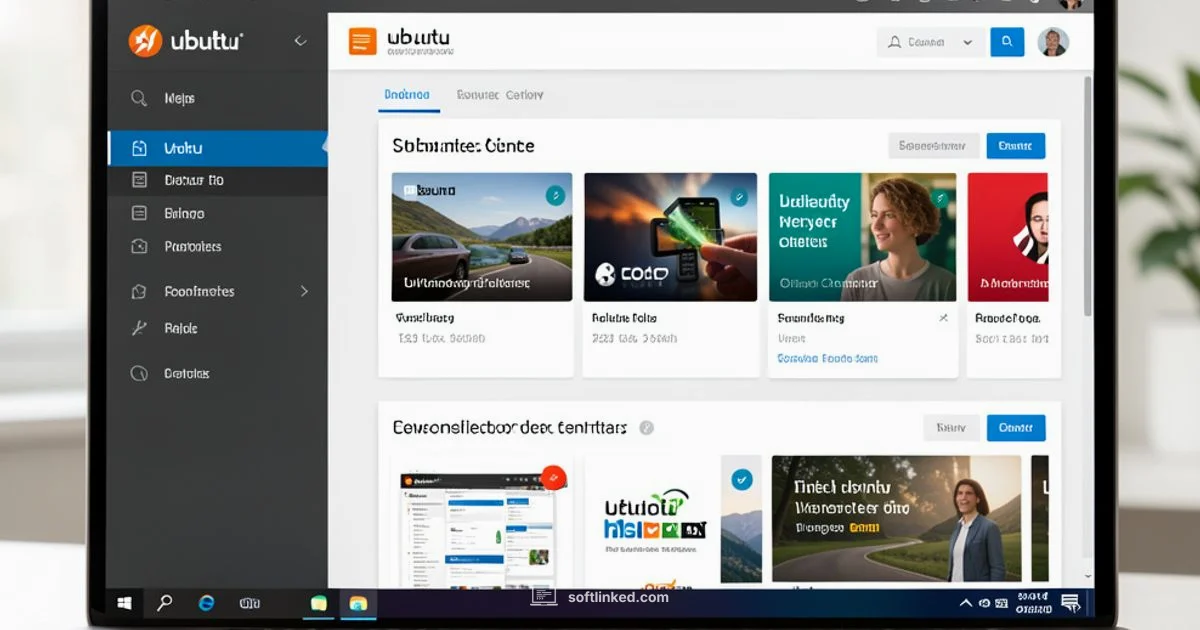Click the gray button beside the blue featured button
The height and width of the screenshot is (630, 1200).
(x=933, y=145)
